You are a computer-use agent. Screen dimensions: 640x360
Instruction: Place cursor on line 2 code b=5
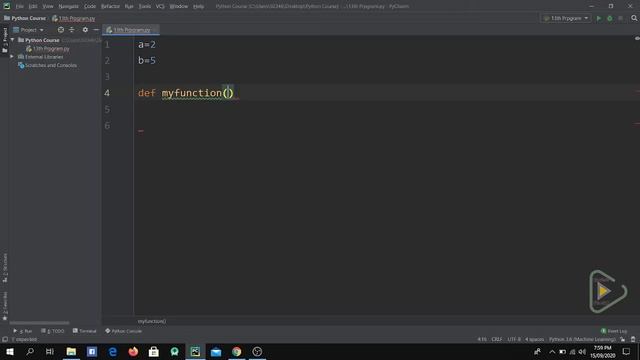[x=147, y=60]
